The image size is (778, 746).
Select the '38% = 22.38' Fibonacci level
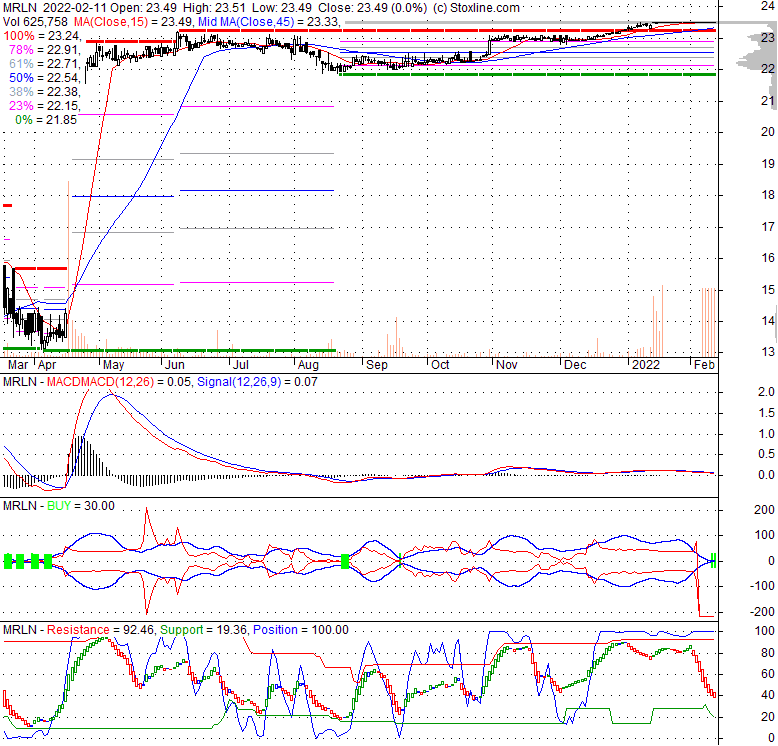(44, 91)
